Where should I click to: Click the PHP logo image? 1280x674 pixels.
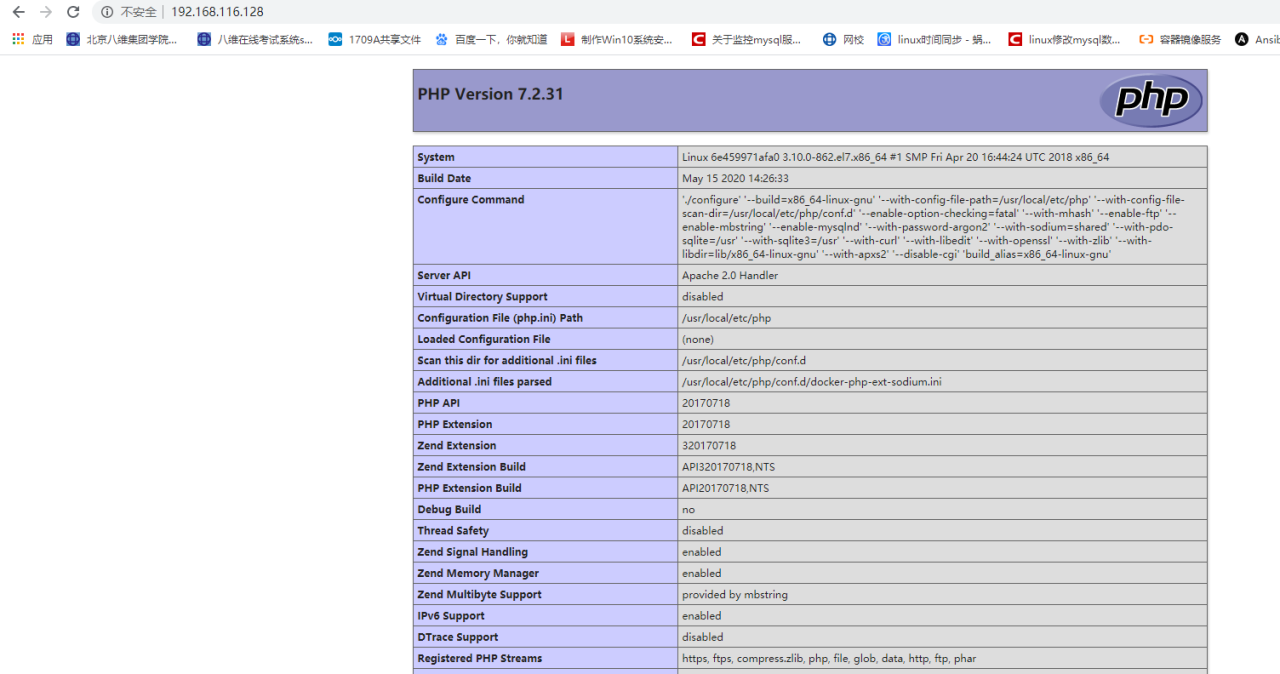click(x=1151, y=100)
